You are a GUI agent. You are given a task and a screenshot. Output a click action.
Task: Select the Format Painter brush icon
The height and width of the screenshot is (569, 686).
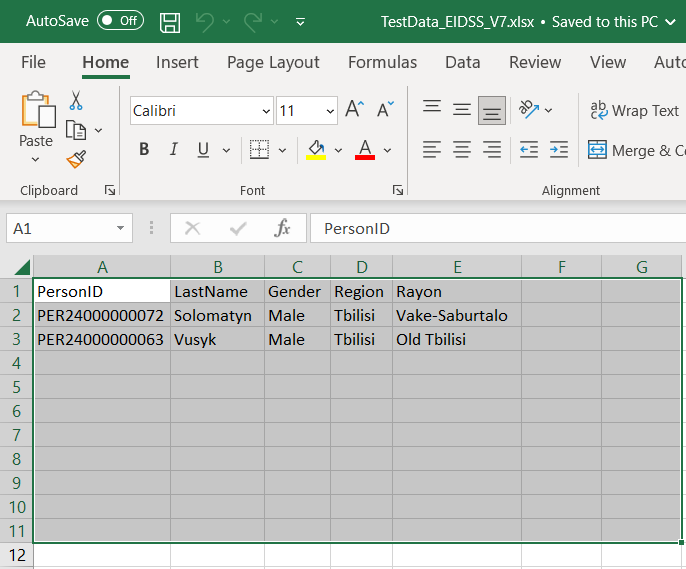point(76,159)
